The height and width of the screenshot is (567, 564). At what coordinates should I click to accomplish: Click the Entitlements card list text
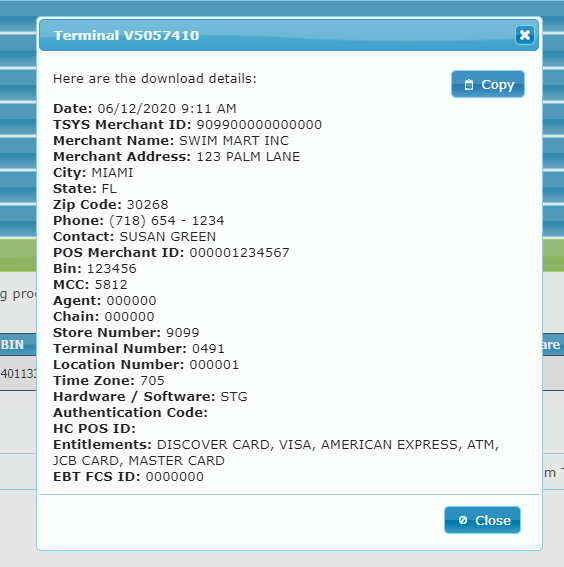click(x=276, y=452)
